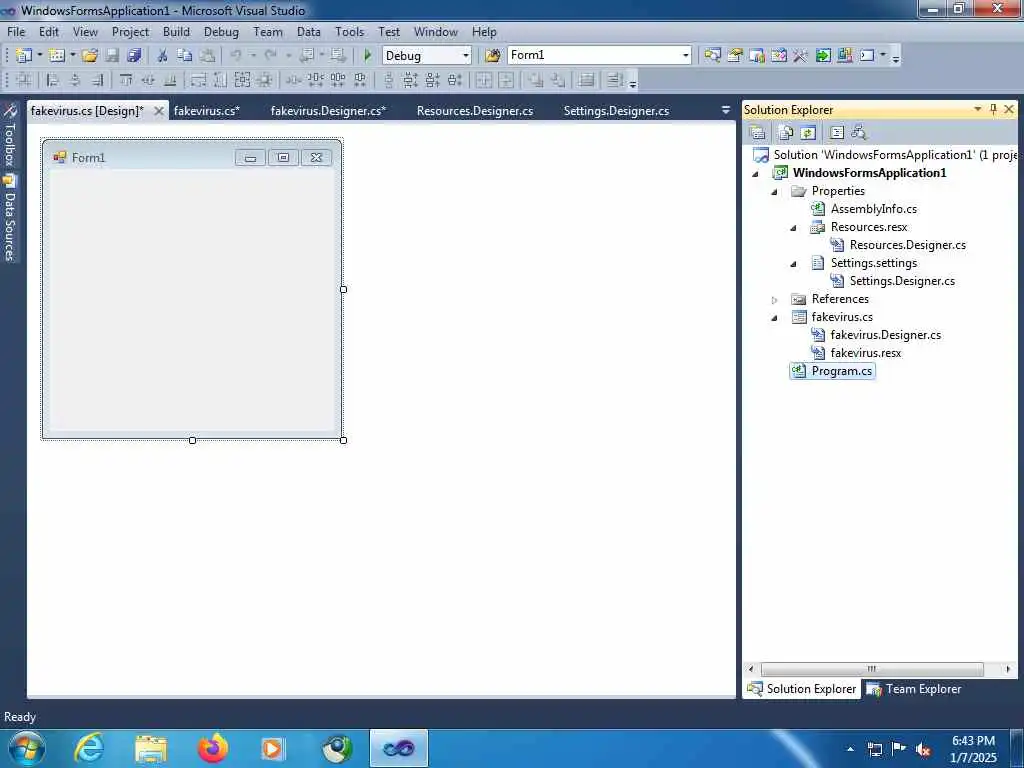Switch to the fakevirus.Designer.cs* tab
The height and width of the screenshot is (768, 1024).
pos(328,110)
